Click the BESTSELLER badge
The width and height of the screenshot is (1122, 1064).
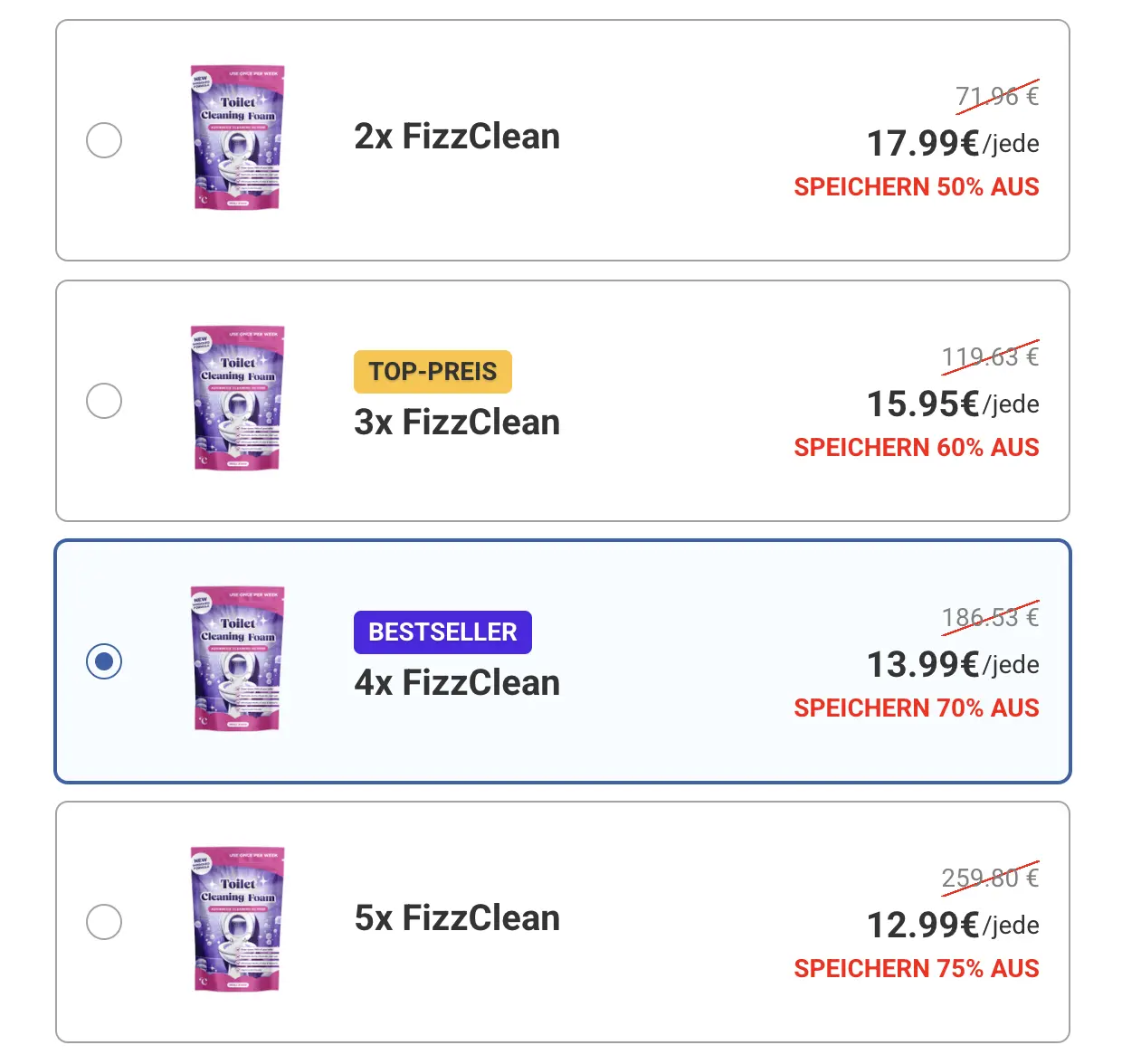[442, 632]
